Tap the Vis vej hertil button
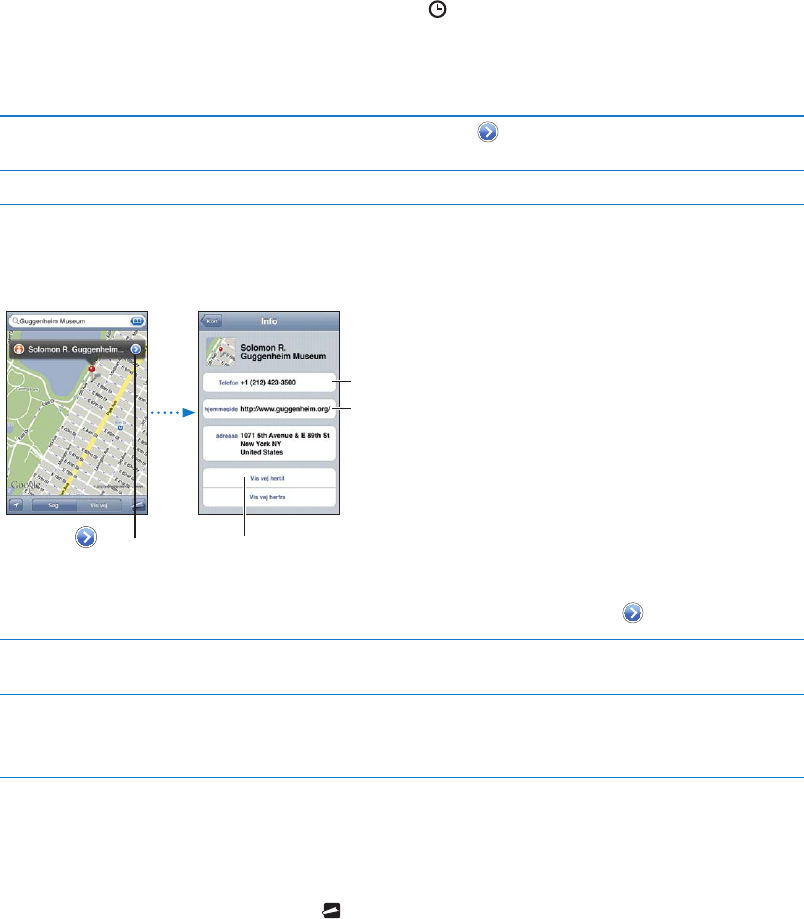Viewport: 804px width, 919px height. point(270,478)
